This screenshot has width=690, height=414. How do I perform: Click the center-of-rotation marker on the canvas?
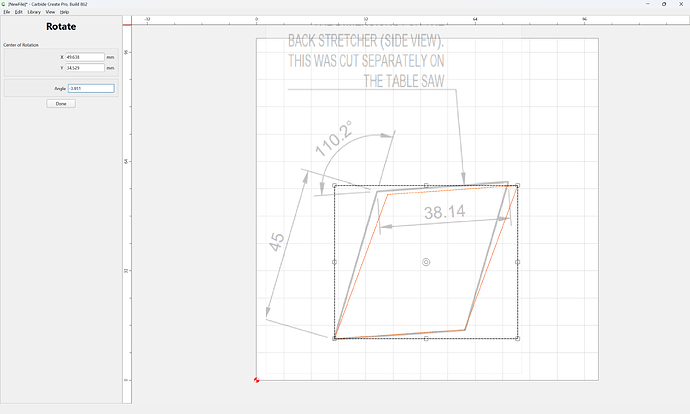pyautogui.click(x=426, y=262)
